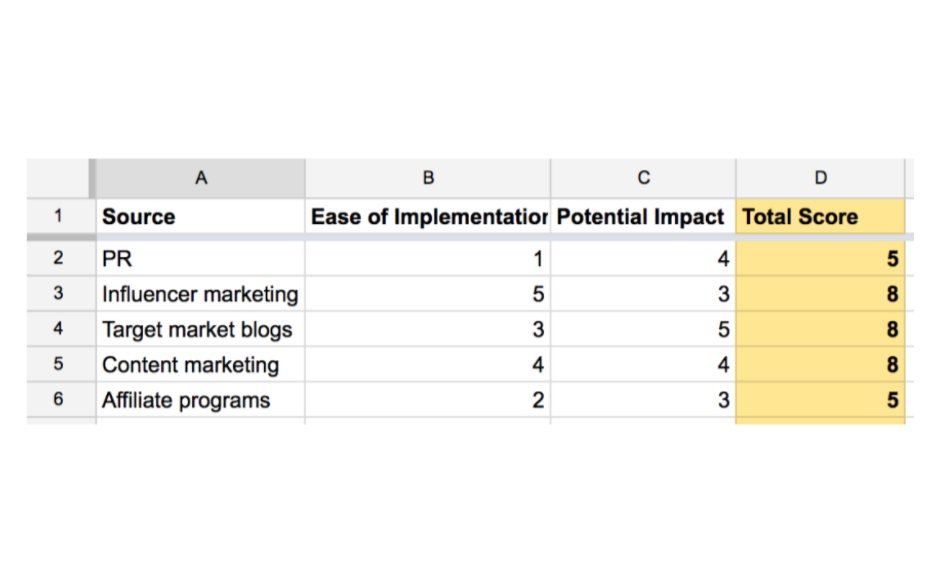Select the Influencer marketing cell
The height and width of the screenshot is (571, 940).
coord(200,294)
